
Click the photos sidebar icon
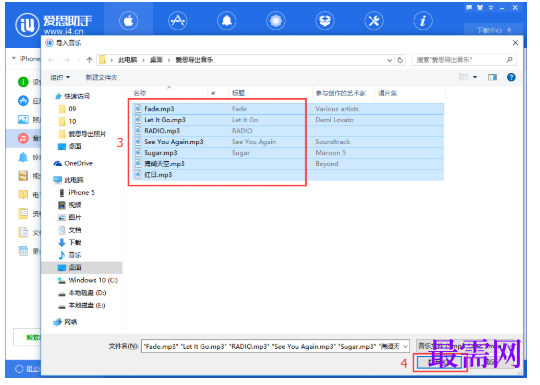coord(23,119)
